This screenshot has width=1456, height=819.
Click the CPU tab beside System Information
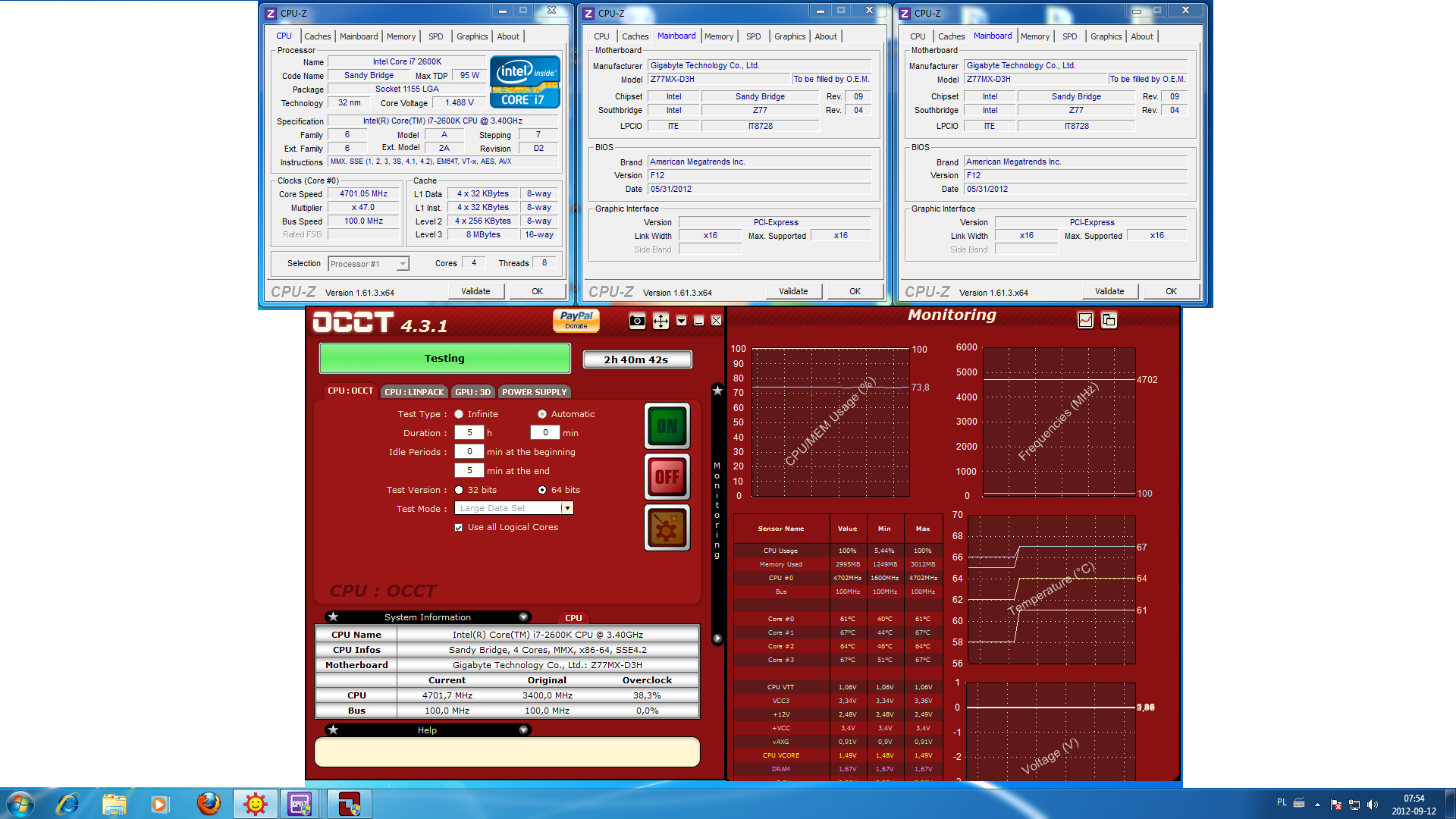(574, 618)
